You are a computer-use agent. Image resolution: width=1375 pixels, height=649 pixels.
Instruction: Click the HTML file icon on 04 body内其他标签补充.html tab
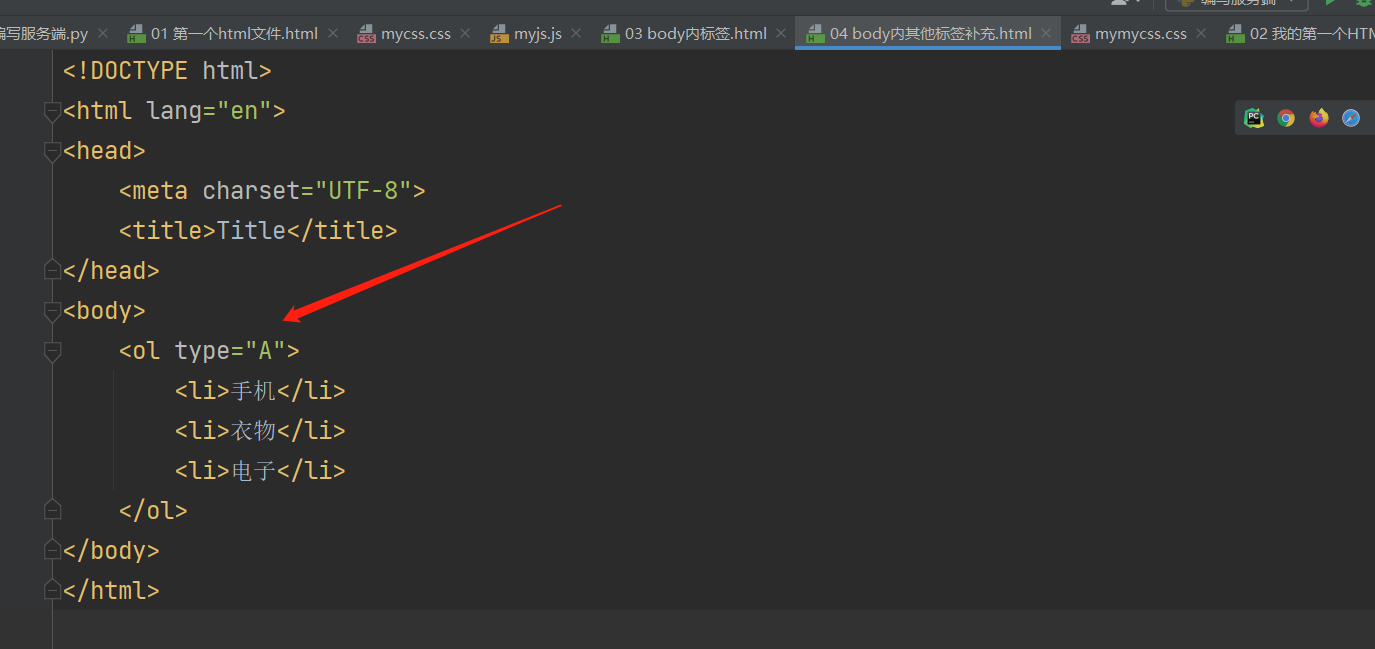815,34
